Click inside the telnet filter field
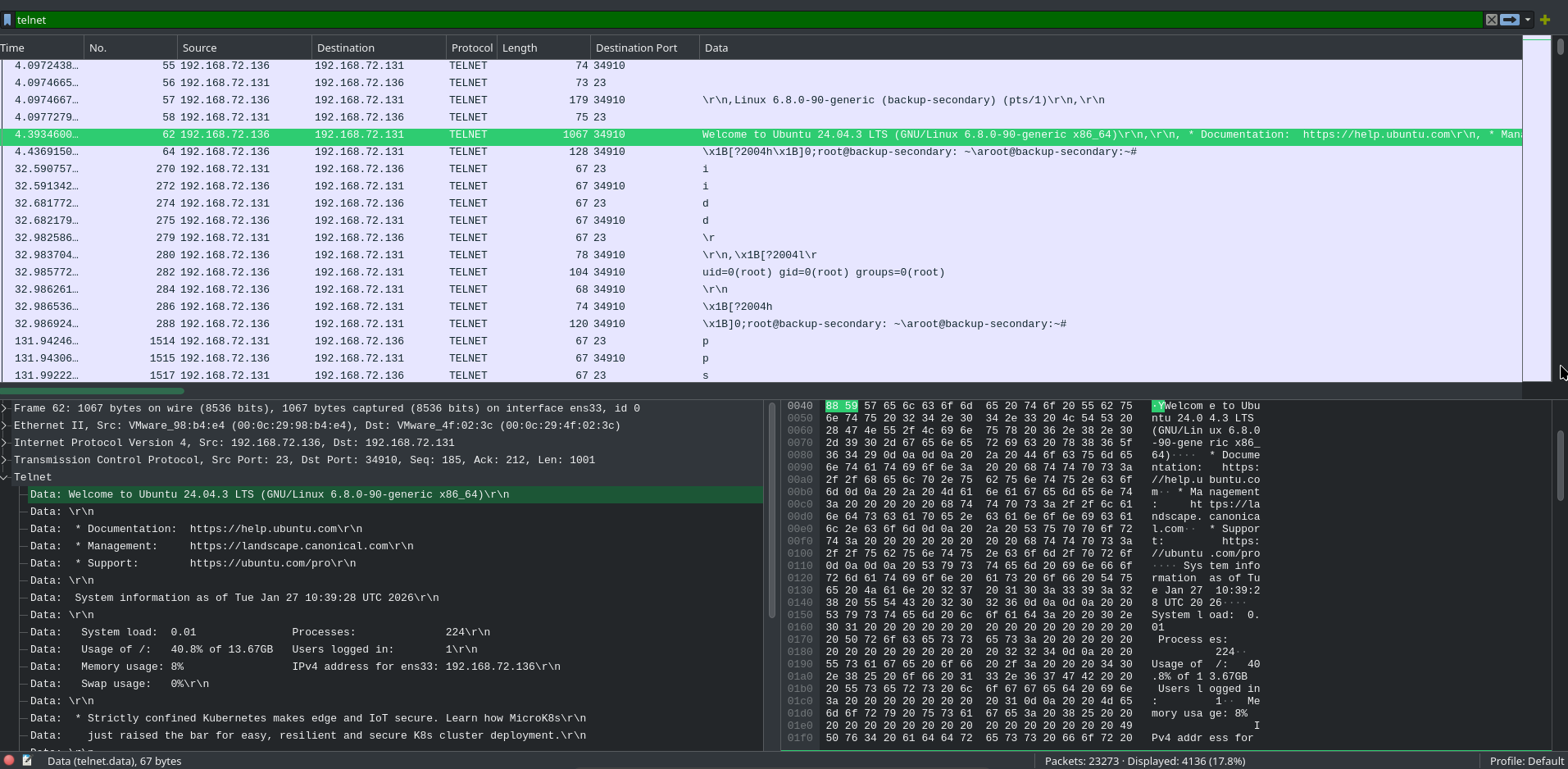This screenshot has width=1568, height=769. tap(328, 19)
